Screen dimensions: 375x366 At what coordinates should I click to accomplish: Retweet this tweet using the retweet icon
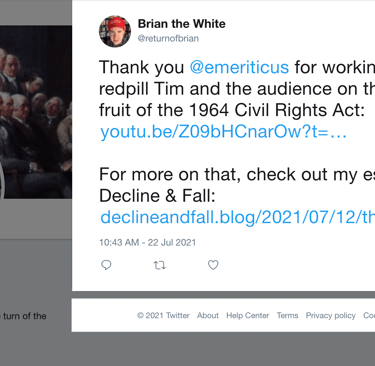(x=159, y=265)
